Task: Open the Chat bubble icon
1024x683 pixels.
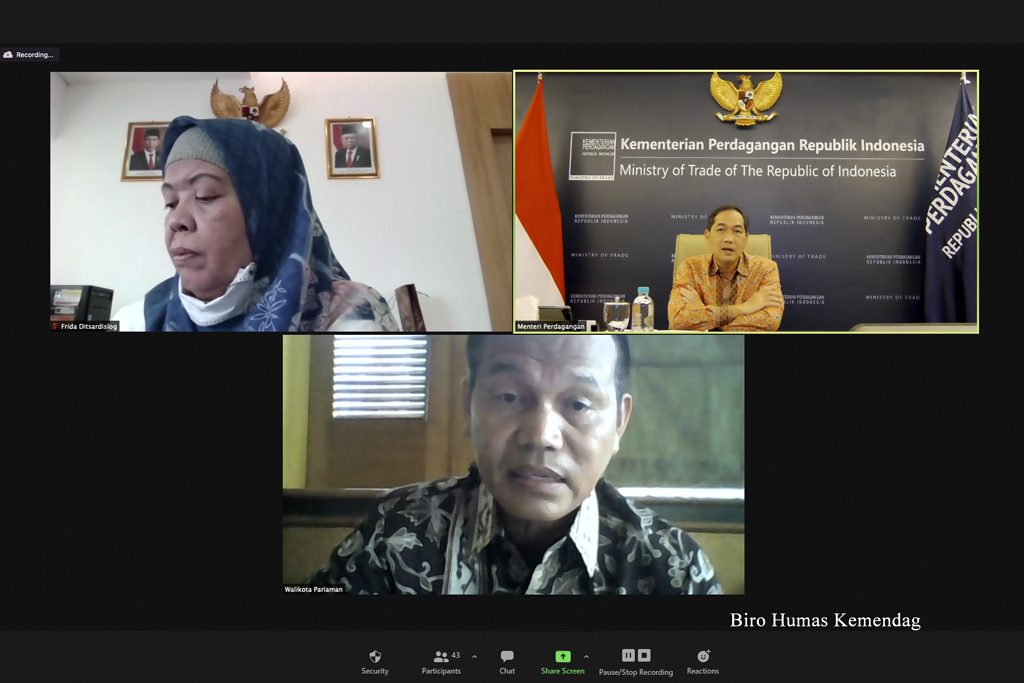Action: (507, 656)
